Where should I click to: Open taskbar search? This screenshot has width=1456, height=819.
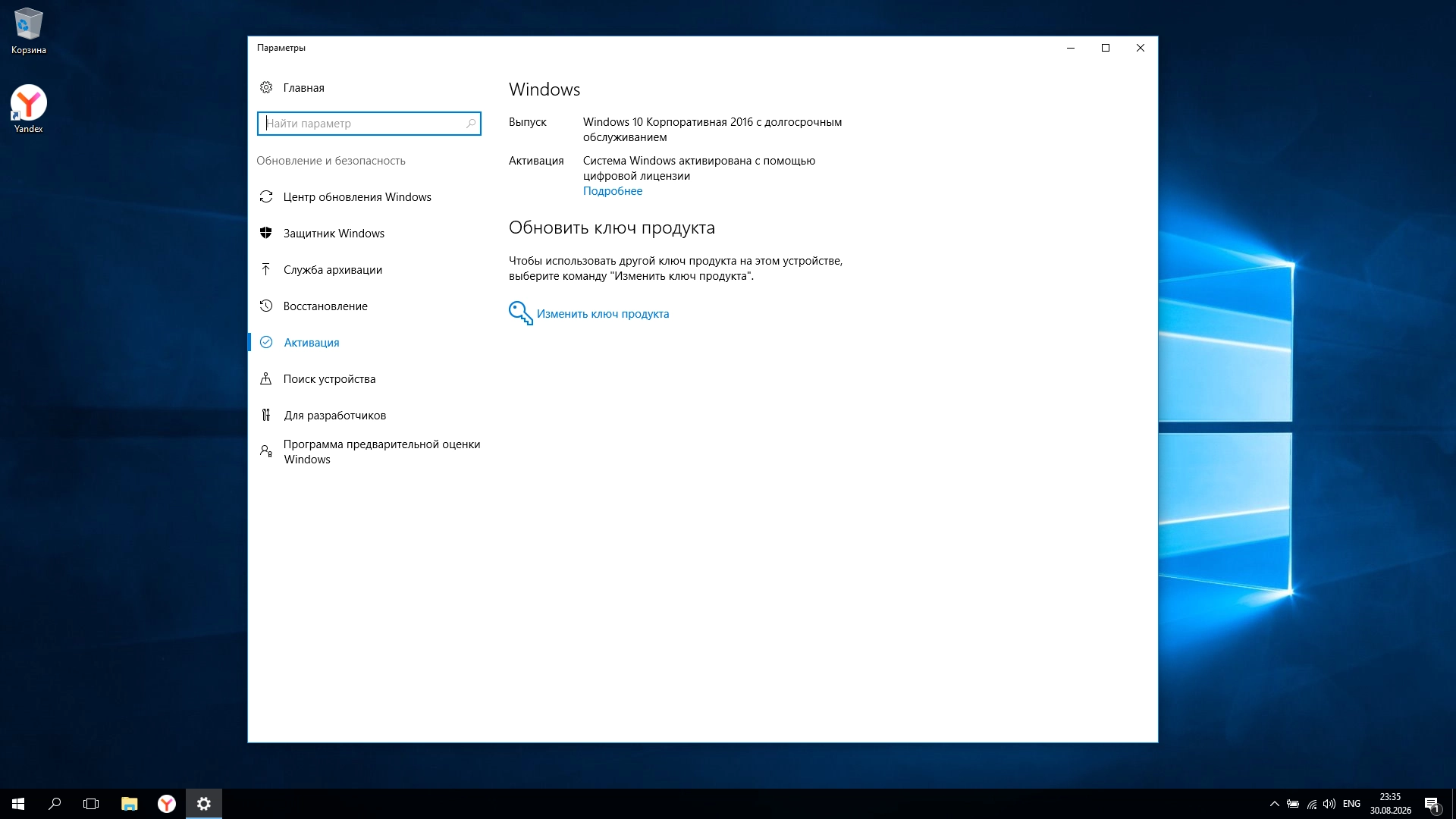tap(55, 804)
